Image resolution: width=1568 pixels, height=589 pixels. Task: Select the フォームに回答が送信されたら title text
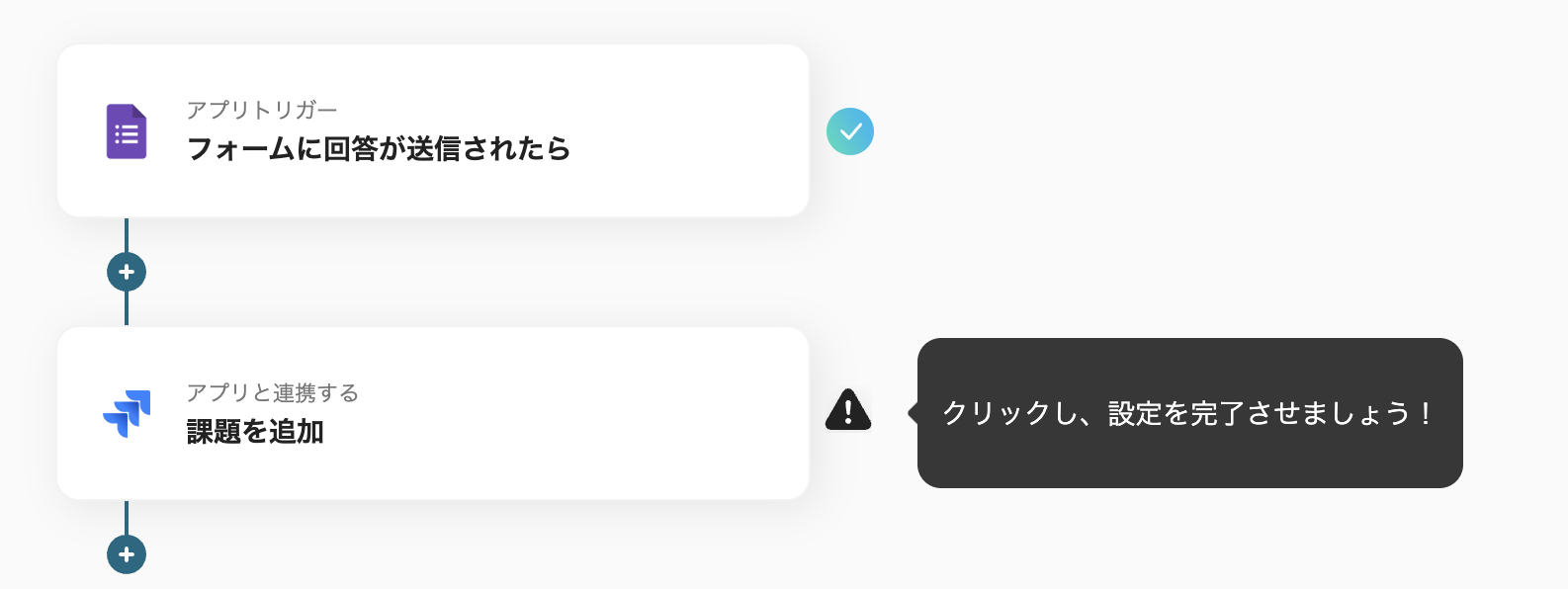coord(379,149)
